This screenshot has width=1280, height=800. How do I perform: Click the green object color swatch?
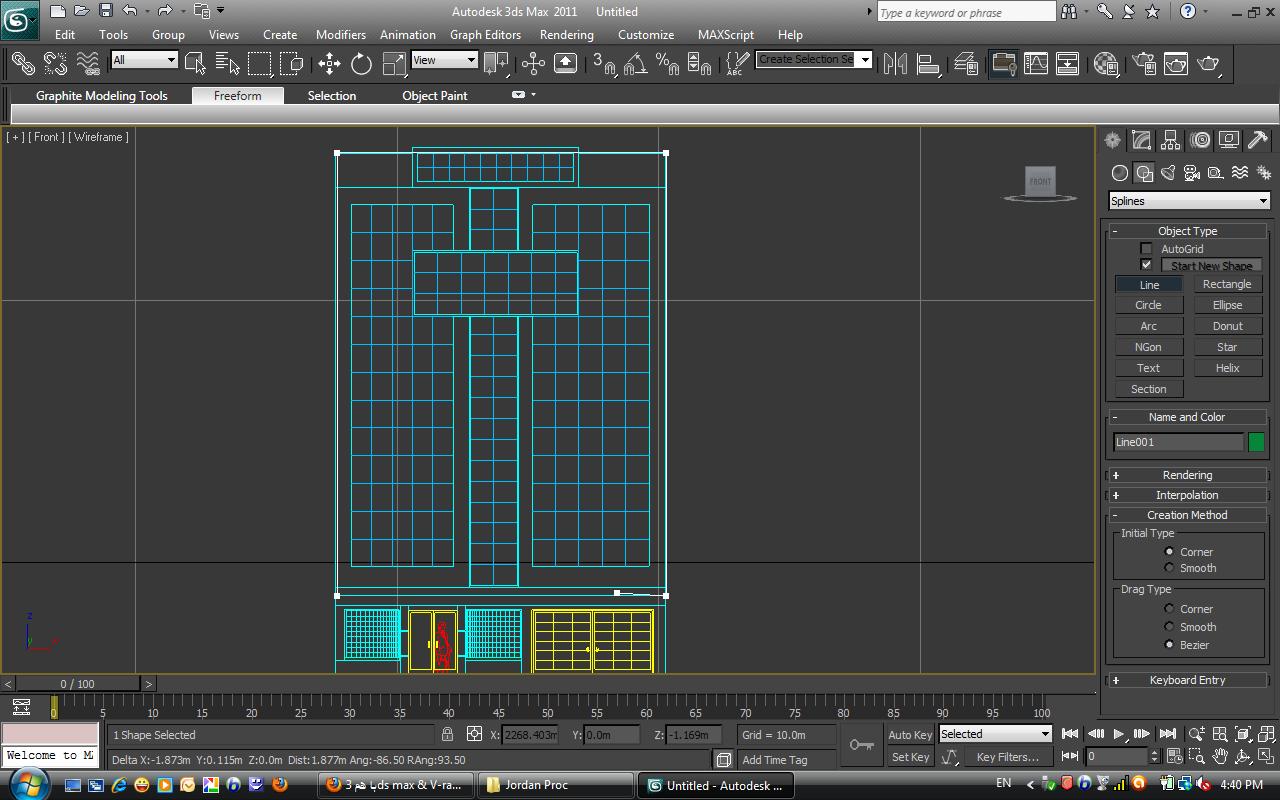click(1256, 442)
